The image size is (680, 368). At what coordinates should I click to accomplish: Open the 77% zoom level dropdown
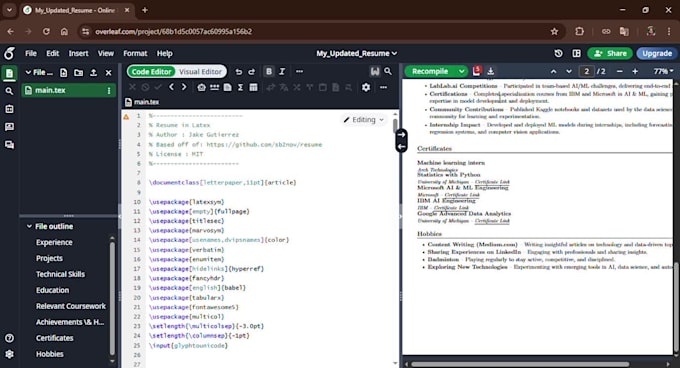tap(664, 71)
